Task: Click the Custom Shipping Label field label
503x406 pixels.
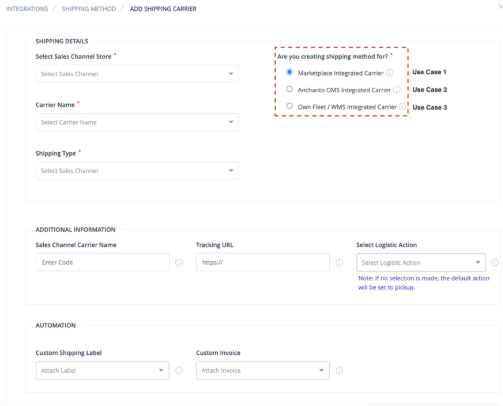Action: pos(69,353)
